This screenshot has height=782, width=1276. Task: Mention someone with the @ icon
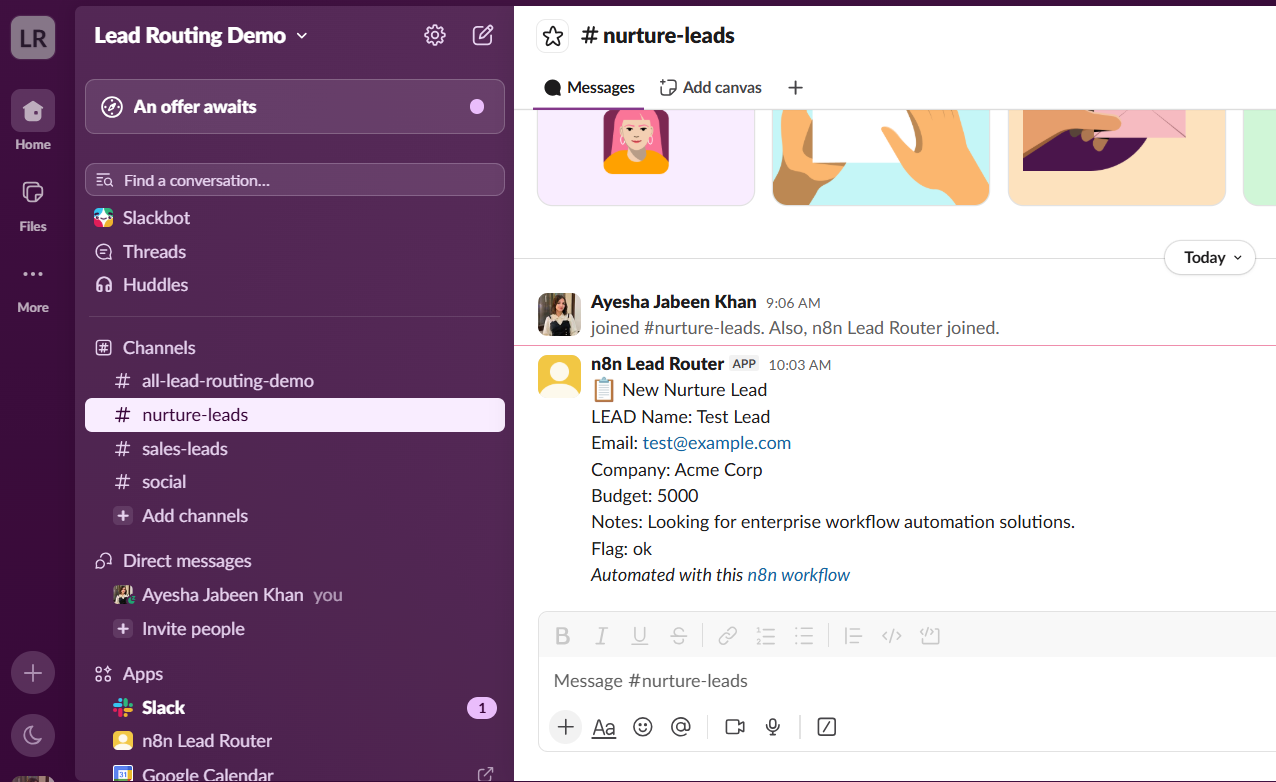[x=681, y=727]
